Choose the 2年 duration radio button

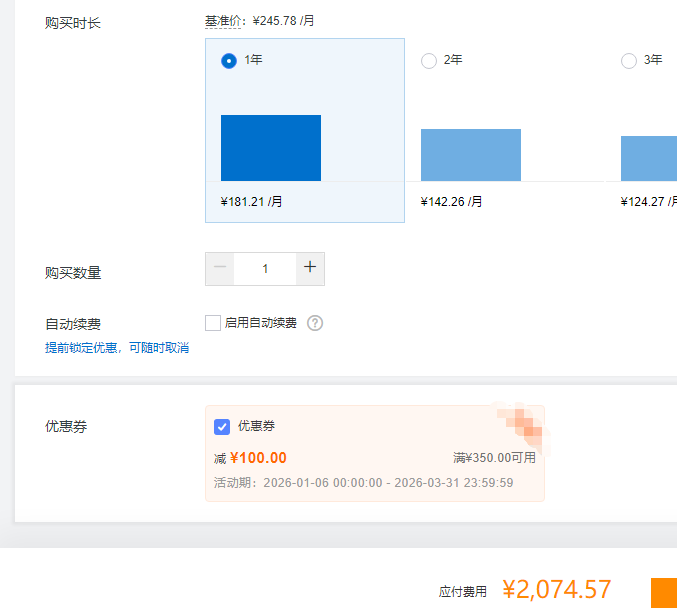click(429, 61)
